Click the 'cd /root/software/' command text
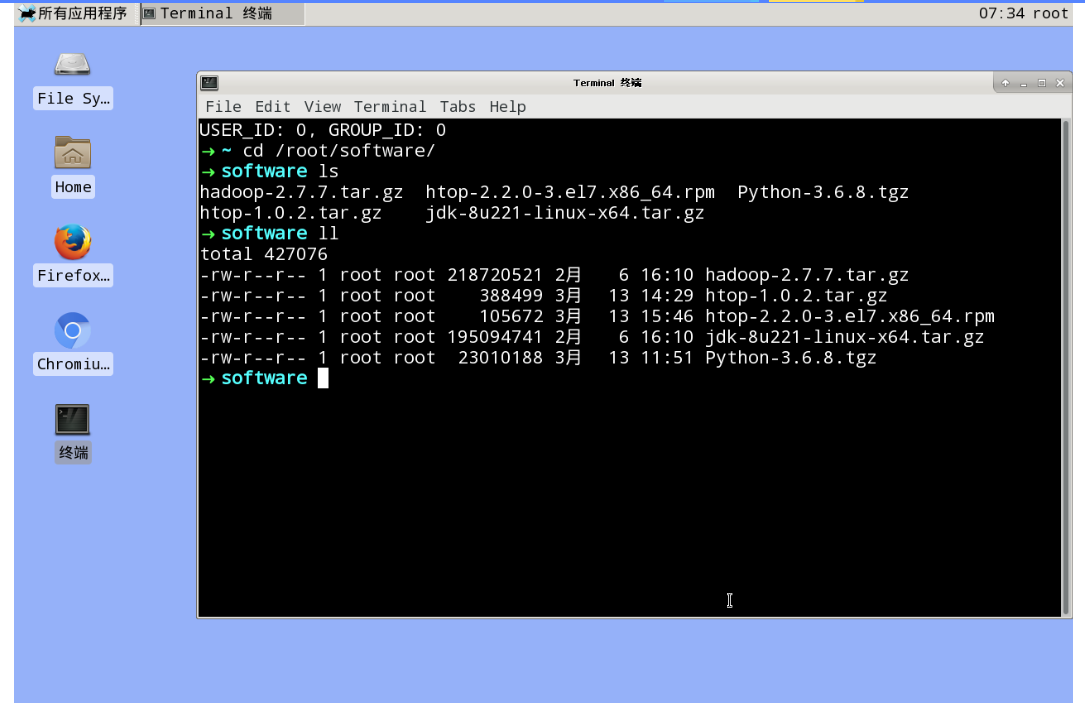 pyautogui.click(x=339, y=151)
